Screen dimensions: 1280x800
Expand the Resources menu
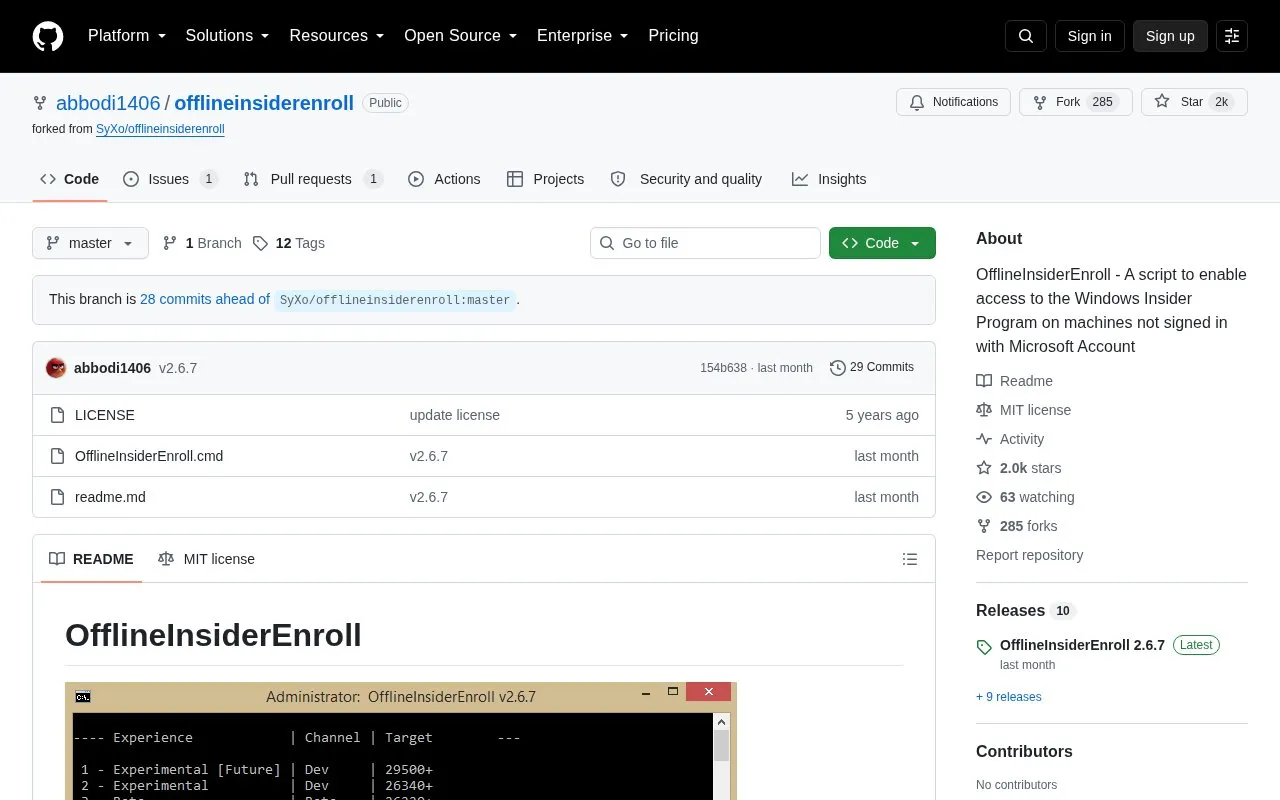[337, 36]
